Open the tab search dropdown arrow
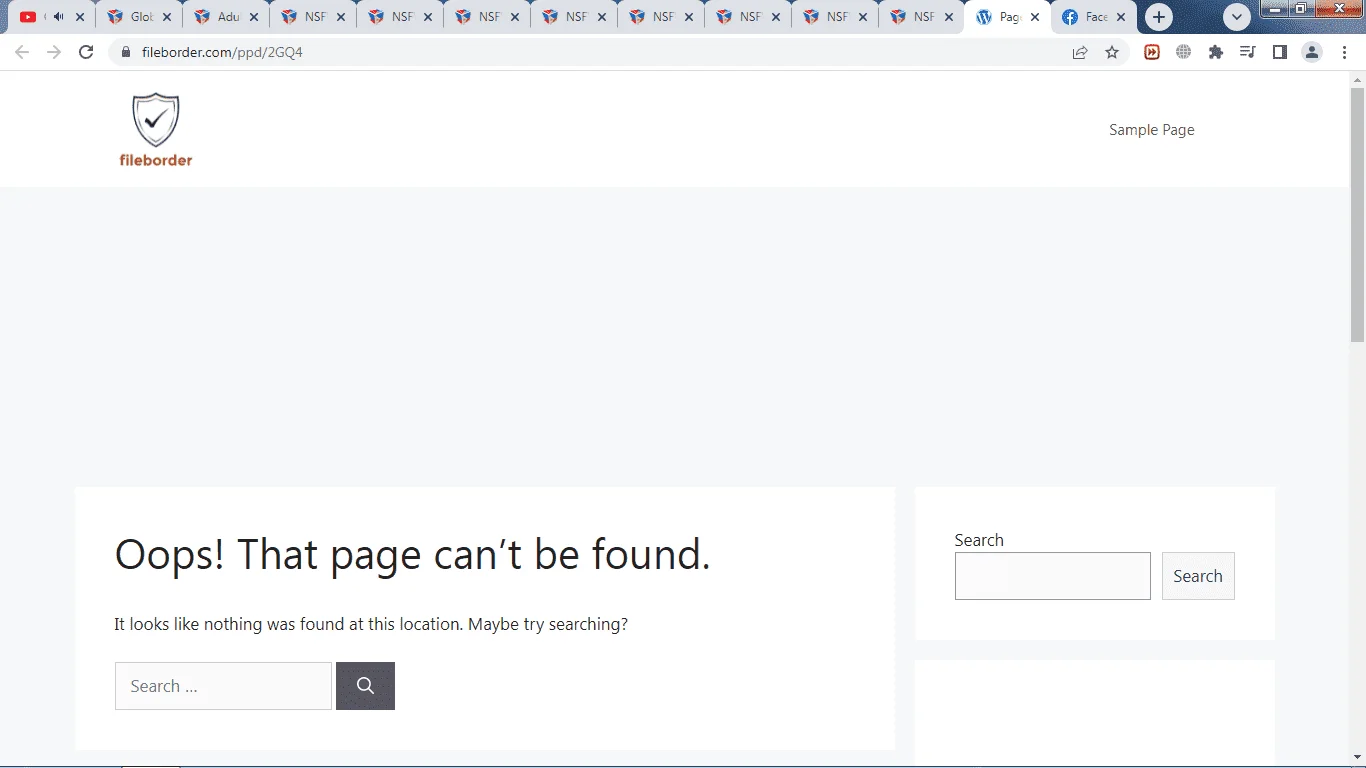Screen dimensions: 1366x768 click(x=1237, y=17)
